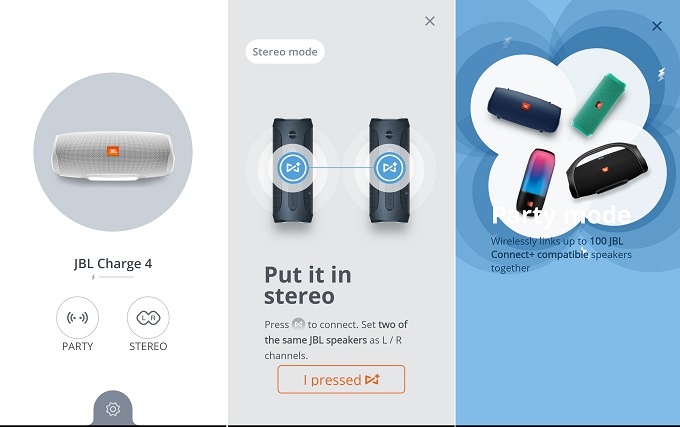Click the small Connect icon in instructions
Viewport: 680px width, 427px height.
pyautogui.click(x=298, y=324)
